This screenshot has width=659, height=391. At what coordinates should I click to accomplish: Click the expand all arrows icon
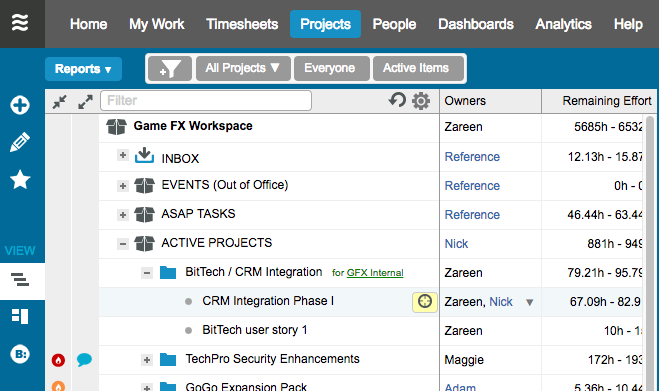pyautogui.click(x=86, y=101)
